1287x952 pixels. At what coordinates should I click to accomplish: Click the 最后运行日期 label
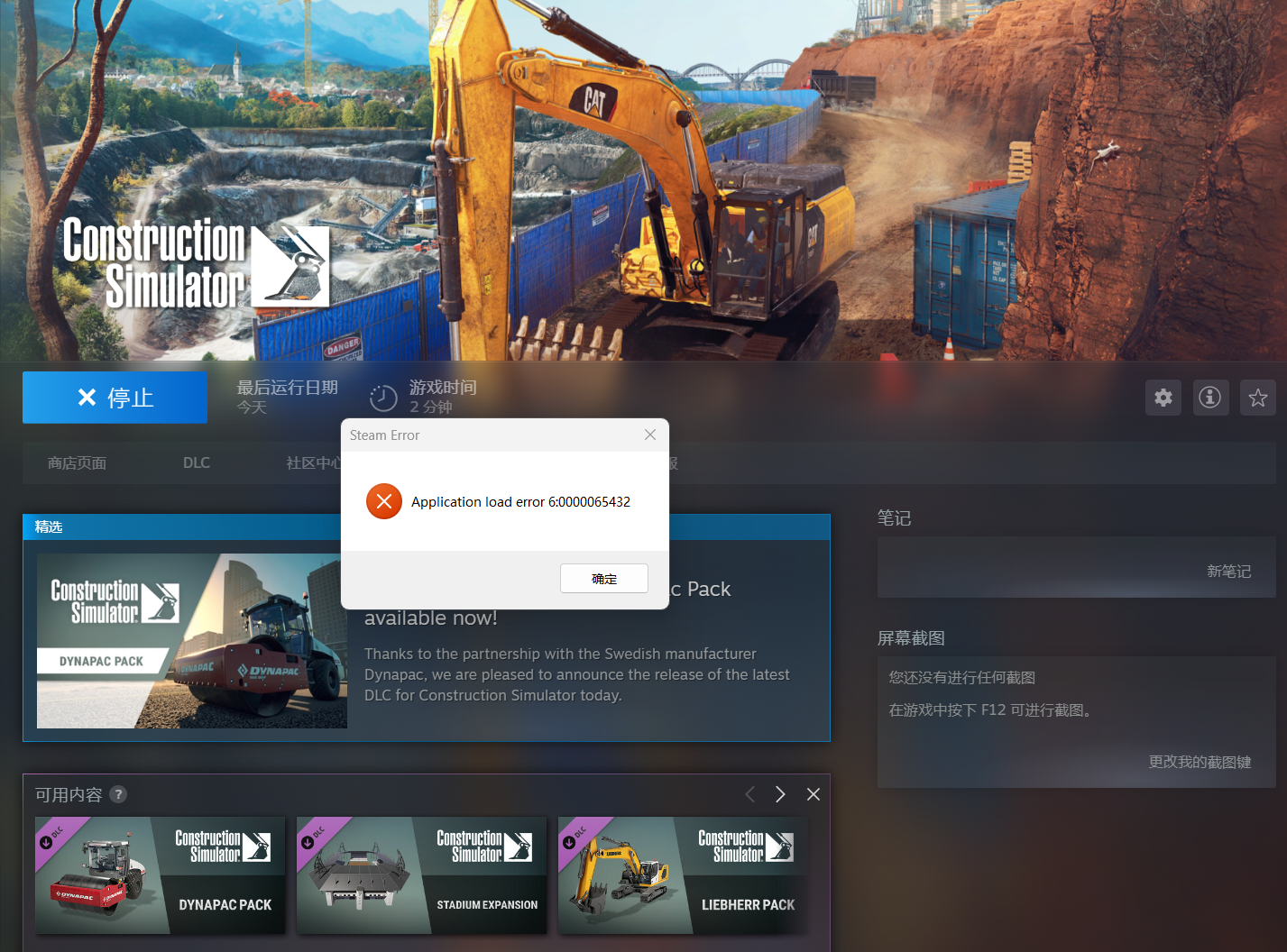[x=288, y=388]
